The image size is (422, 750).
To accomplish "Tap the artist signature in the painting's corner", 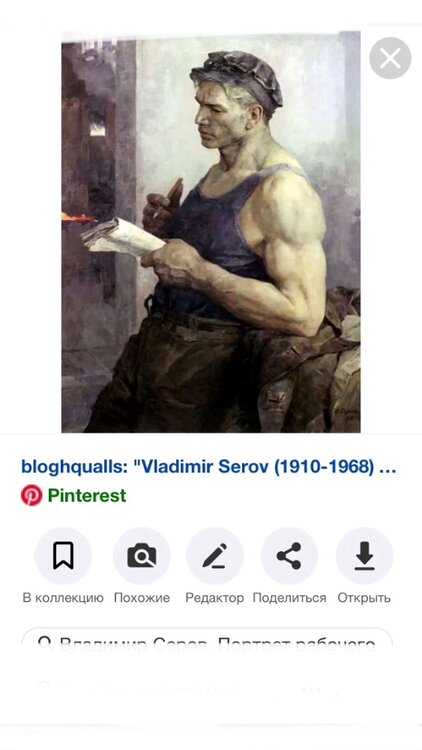I will [x=345, y=412].
